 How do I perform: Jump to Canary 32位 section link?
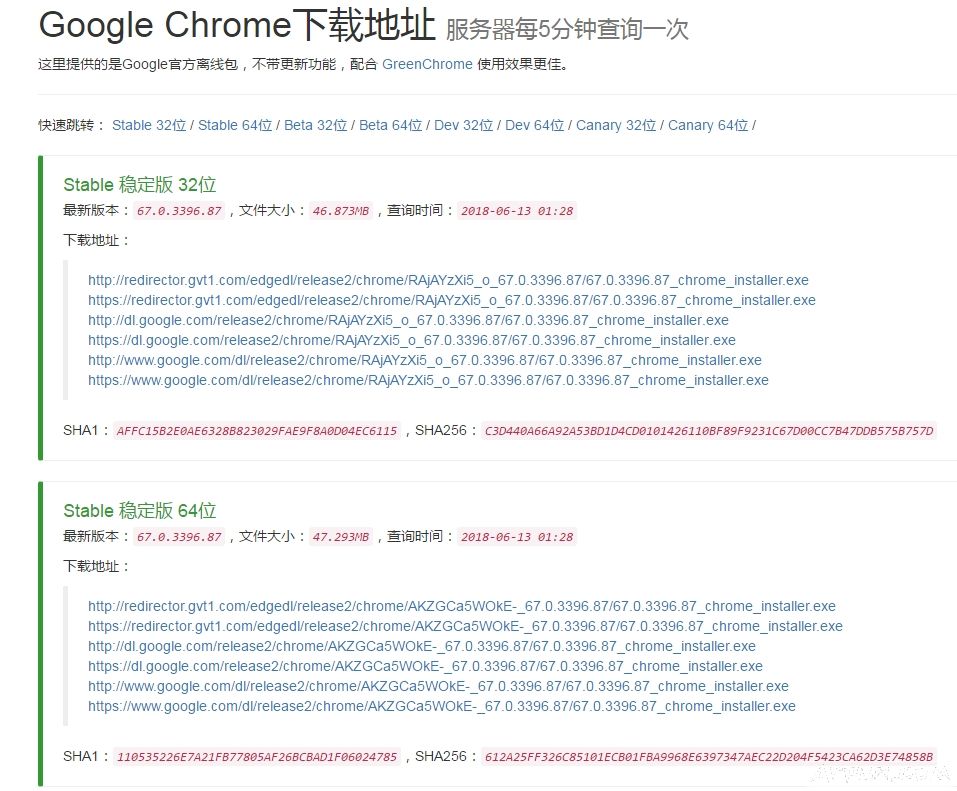click(x=615, y=125)
